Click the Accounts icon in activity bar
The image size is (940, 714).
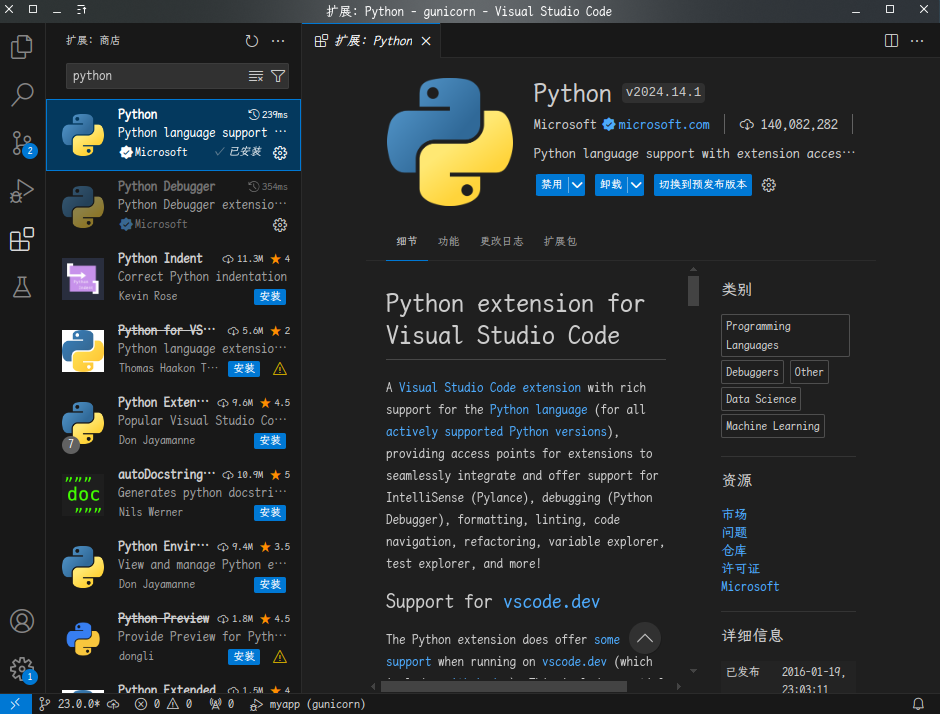(x=22, y=621)
